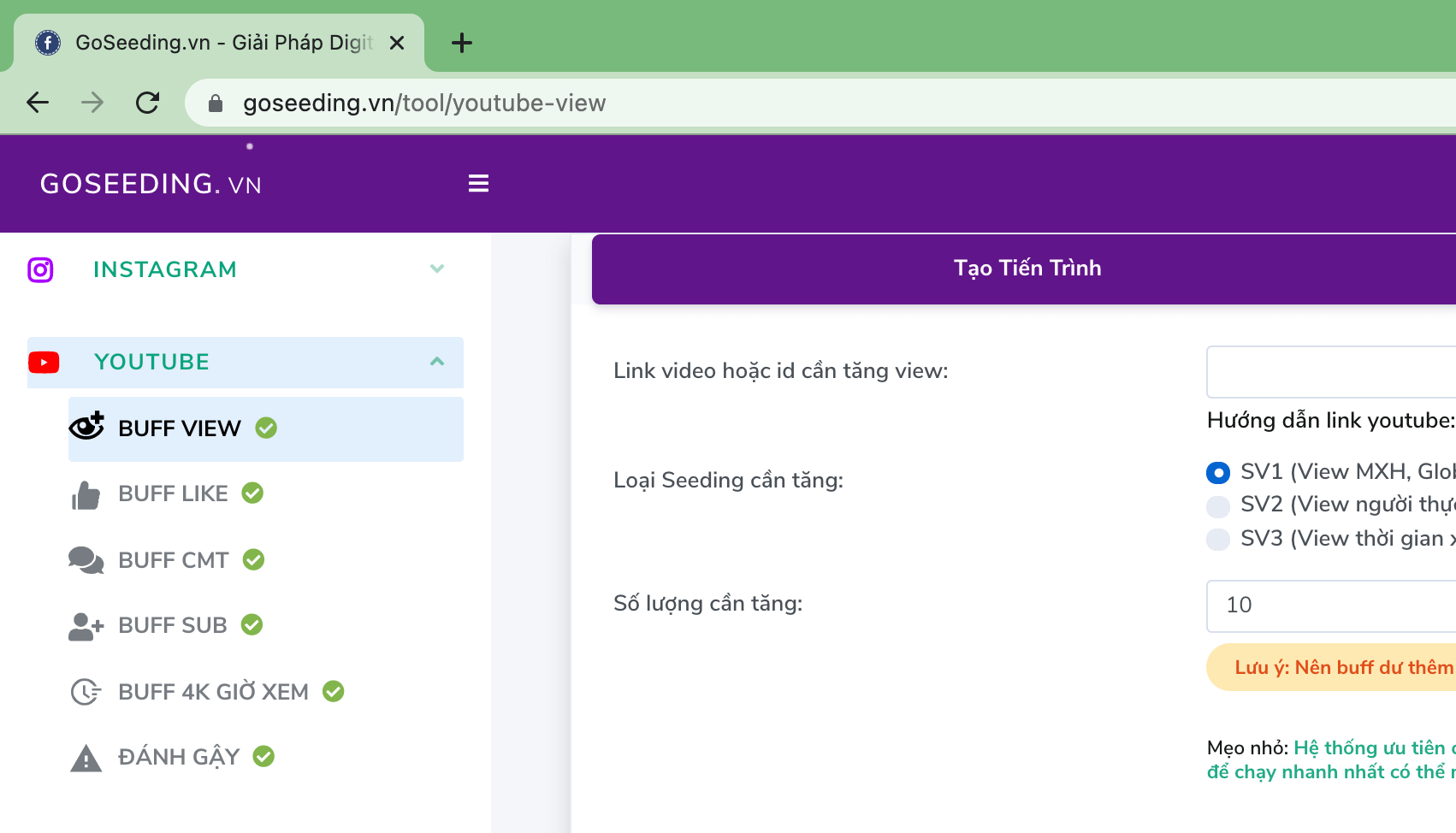1456x833 pixels.
Task: Click the orange Lưu ý notice
Action: [x=1331, y=667]
